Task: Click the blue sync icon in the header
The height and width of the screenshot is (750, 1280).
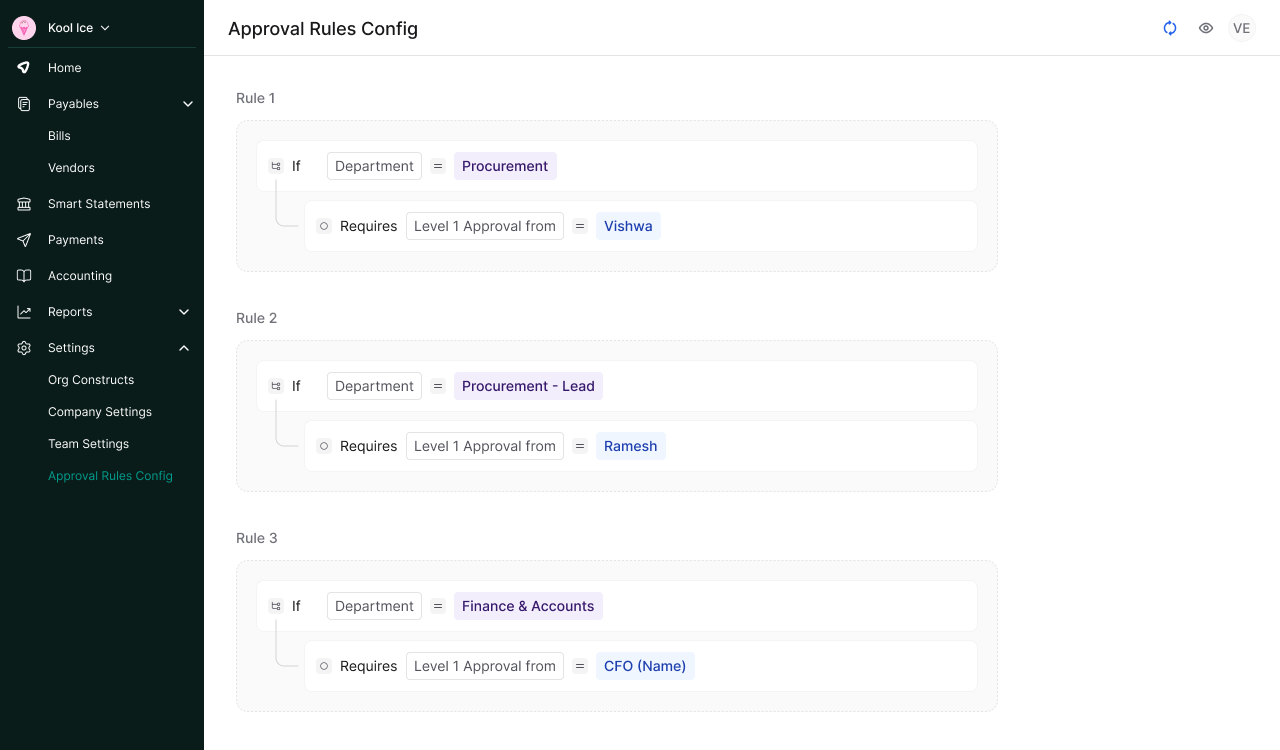Action: point(1170,28)
